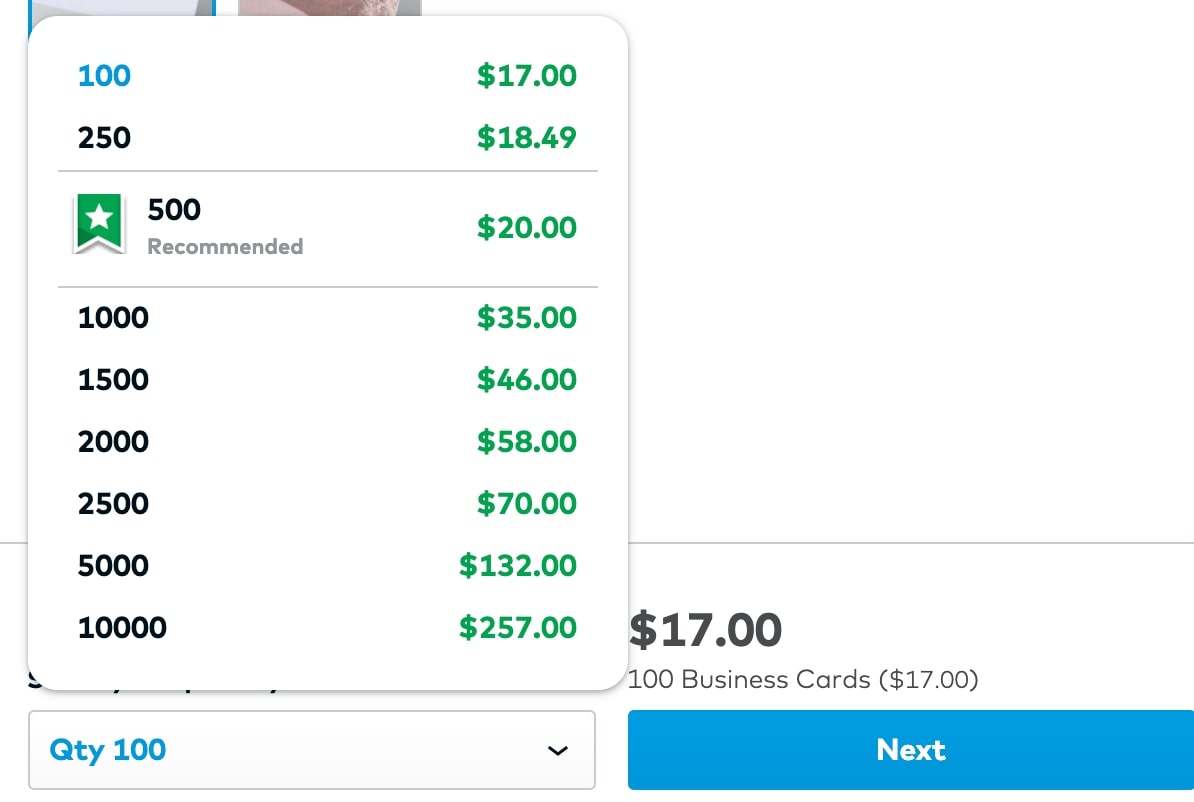Viewport: 1194px width, 802px height.
Task: Click the $18.49 price entry
Action: coord(526,137)
